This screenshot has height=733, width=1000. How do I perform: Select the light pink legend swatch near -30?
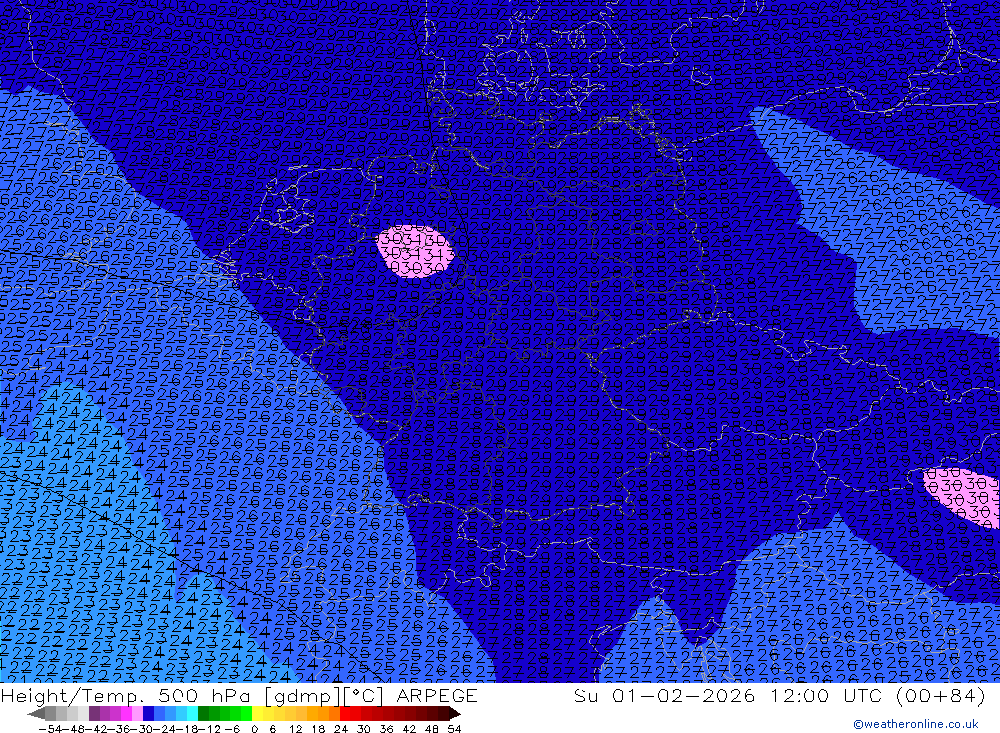137,713
